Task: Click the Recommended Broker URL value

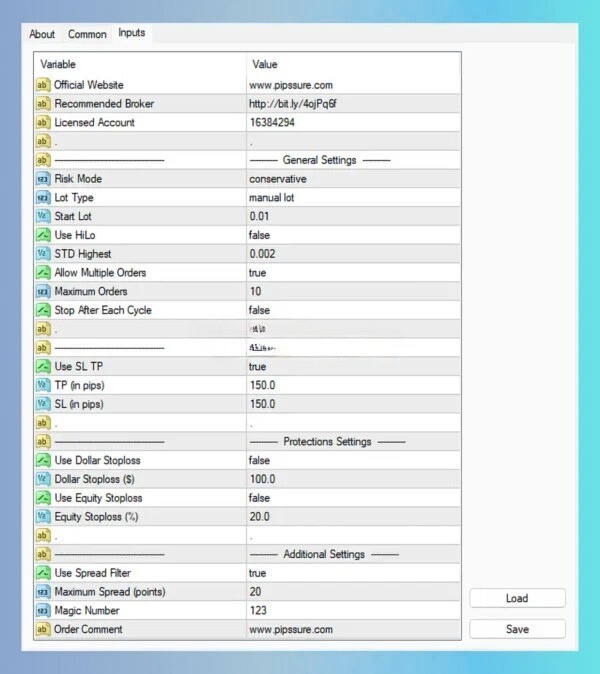Action: (x=293, y=104)
